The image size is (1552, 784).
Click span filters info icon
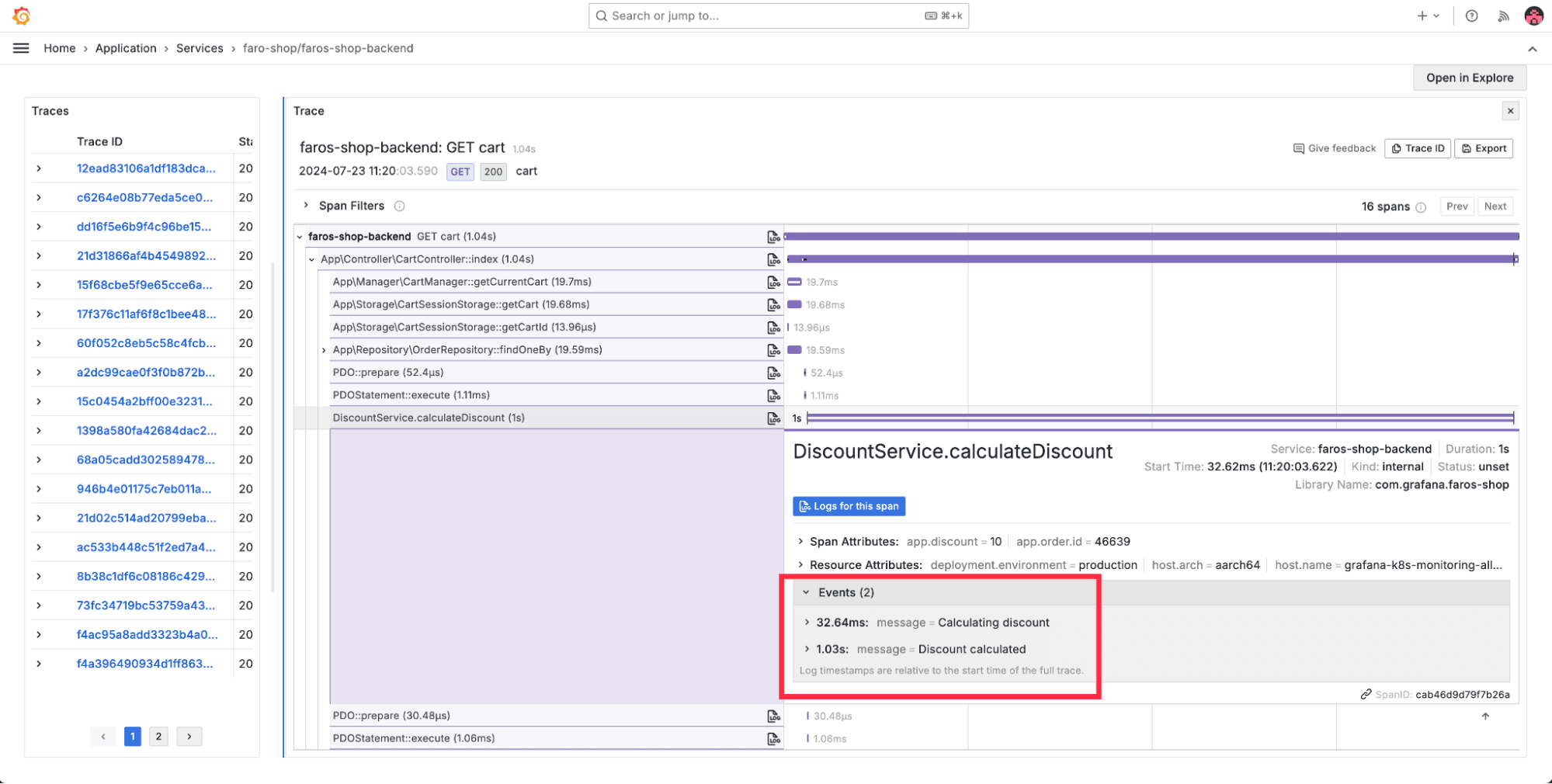pyautogui.click(x=399, y=206)
